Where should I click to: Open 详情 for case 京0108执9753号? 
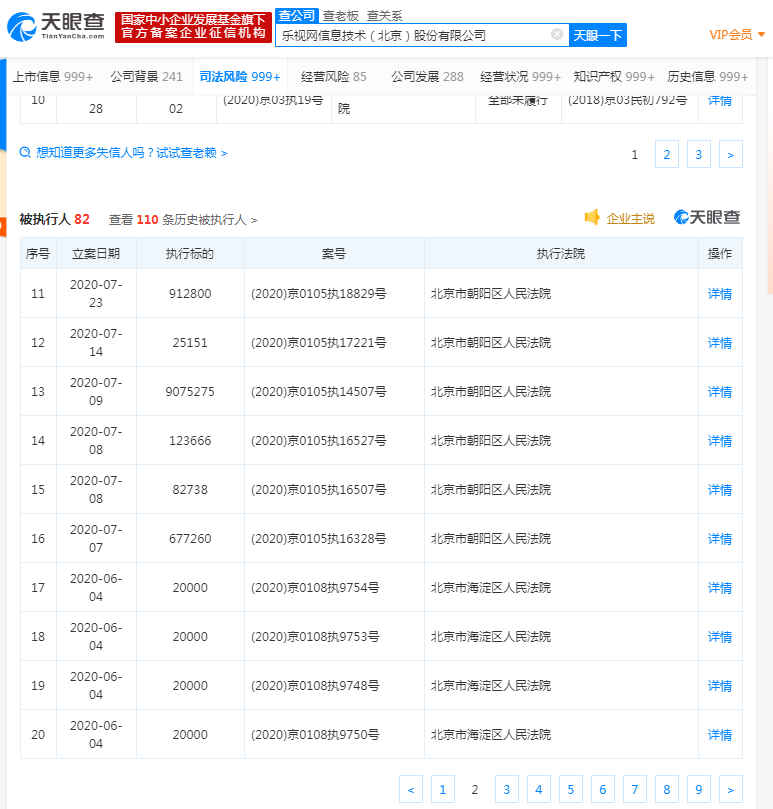click(x=719, y=637)
